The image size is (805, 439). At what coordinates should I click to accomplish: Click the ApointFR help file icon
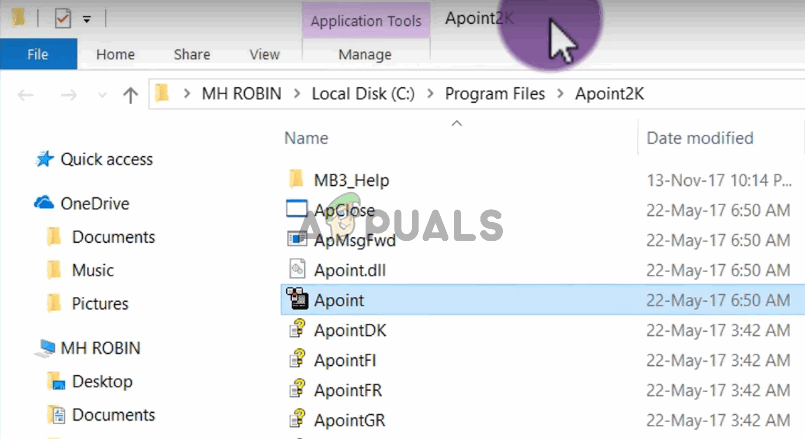[297, 389]
